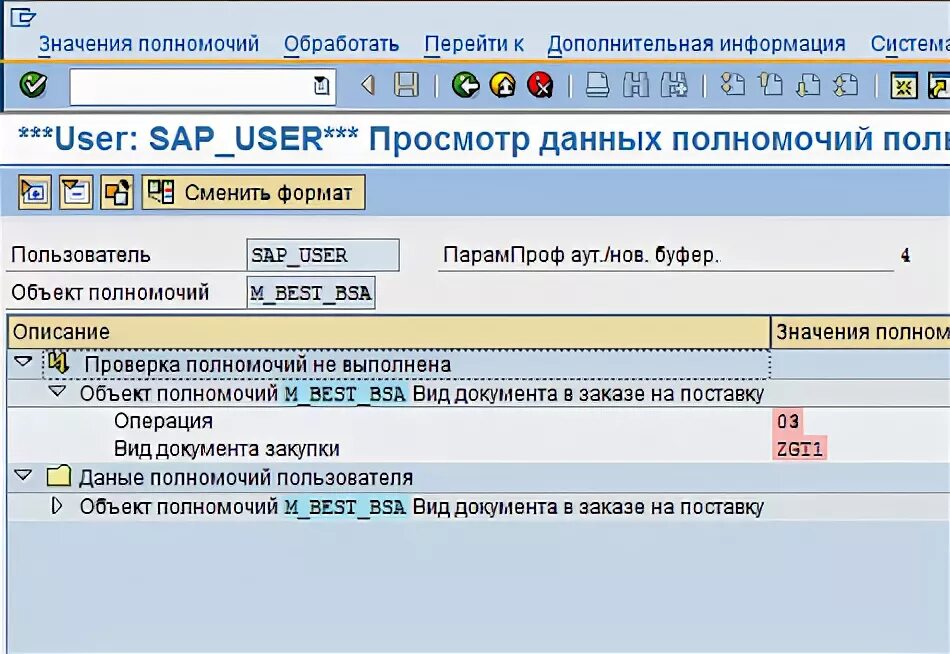Click the Find Next icon
The width and height of the screenshot is (950, 654).
[x=675, y=86]
